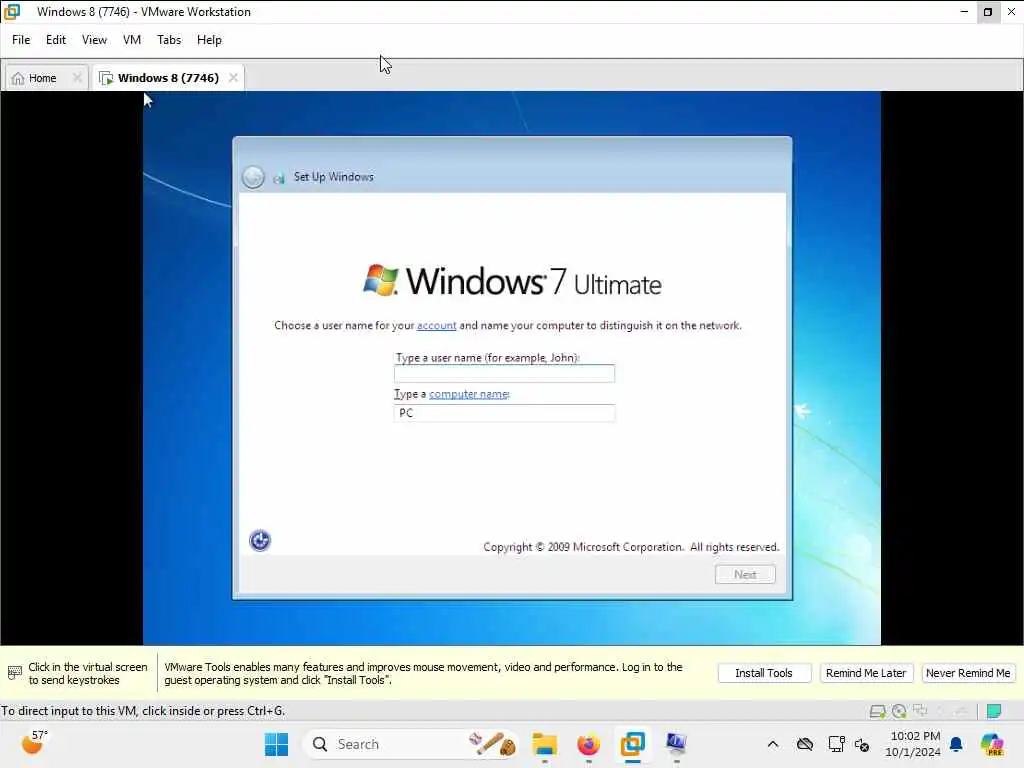Open Firefox from the taskbar
Screen dimensions: 1024x768
click(588, 744)
